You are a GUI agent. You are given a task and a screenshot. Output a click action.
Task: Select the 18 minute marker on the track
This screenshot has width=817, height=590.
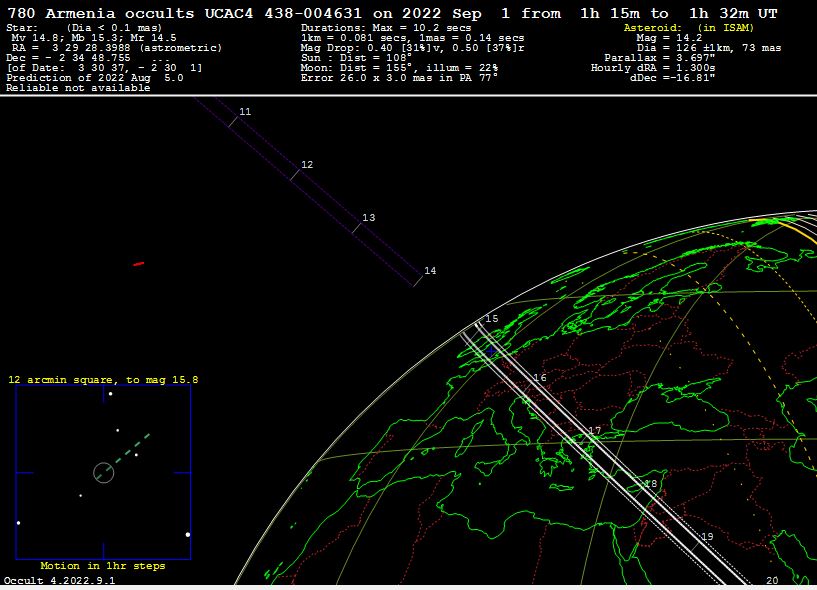(651, 484)
